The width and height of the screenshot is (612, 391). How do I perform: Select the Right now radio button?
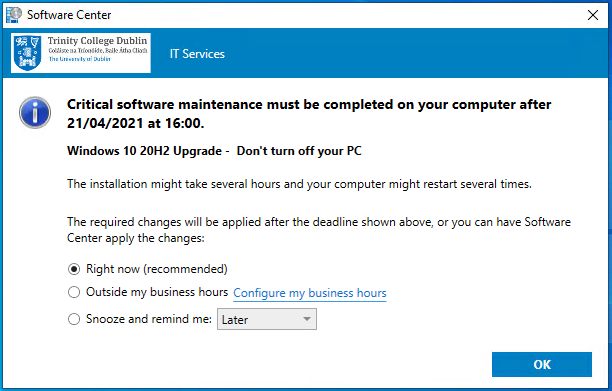[x=74, y=269]
